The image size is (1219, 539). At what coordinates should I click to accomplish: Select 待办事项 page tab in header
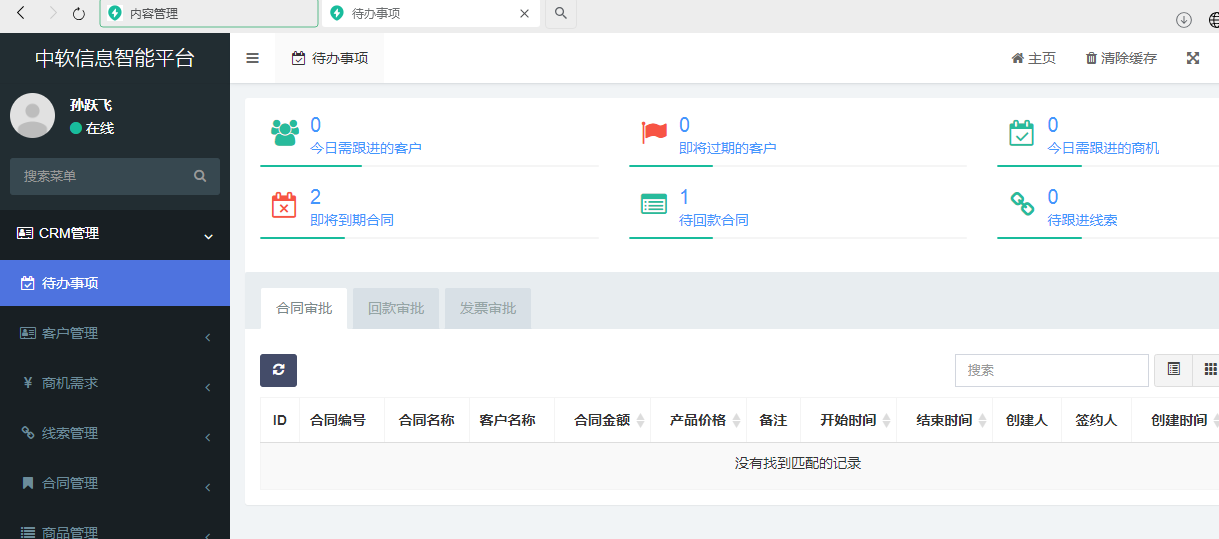tap(330, 58)
